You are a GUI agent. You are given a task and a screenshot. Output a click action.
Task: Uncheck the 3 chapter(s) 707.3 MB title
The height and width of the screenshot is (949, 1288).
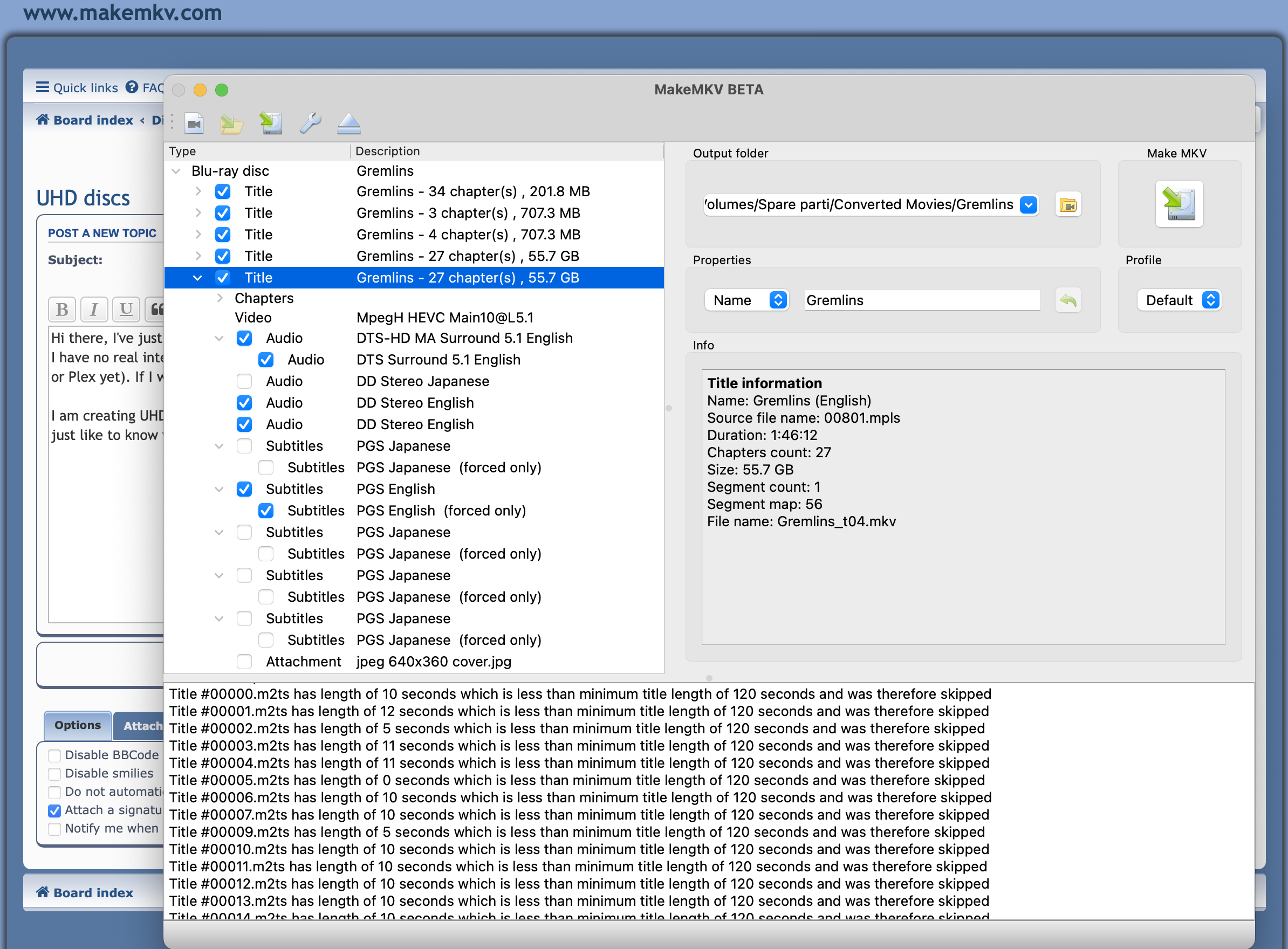tap(223, 213)
